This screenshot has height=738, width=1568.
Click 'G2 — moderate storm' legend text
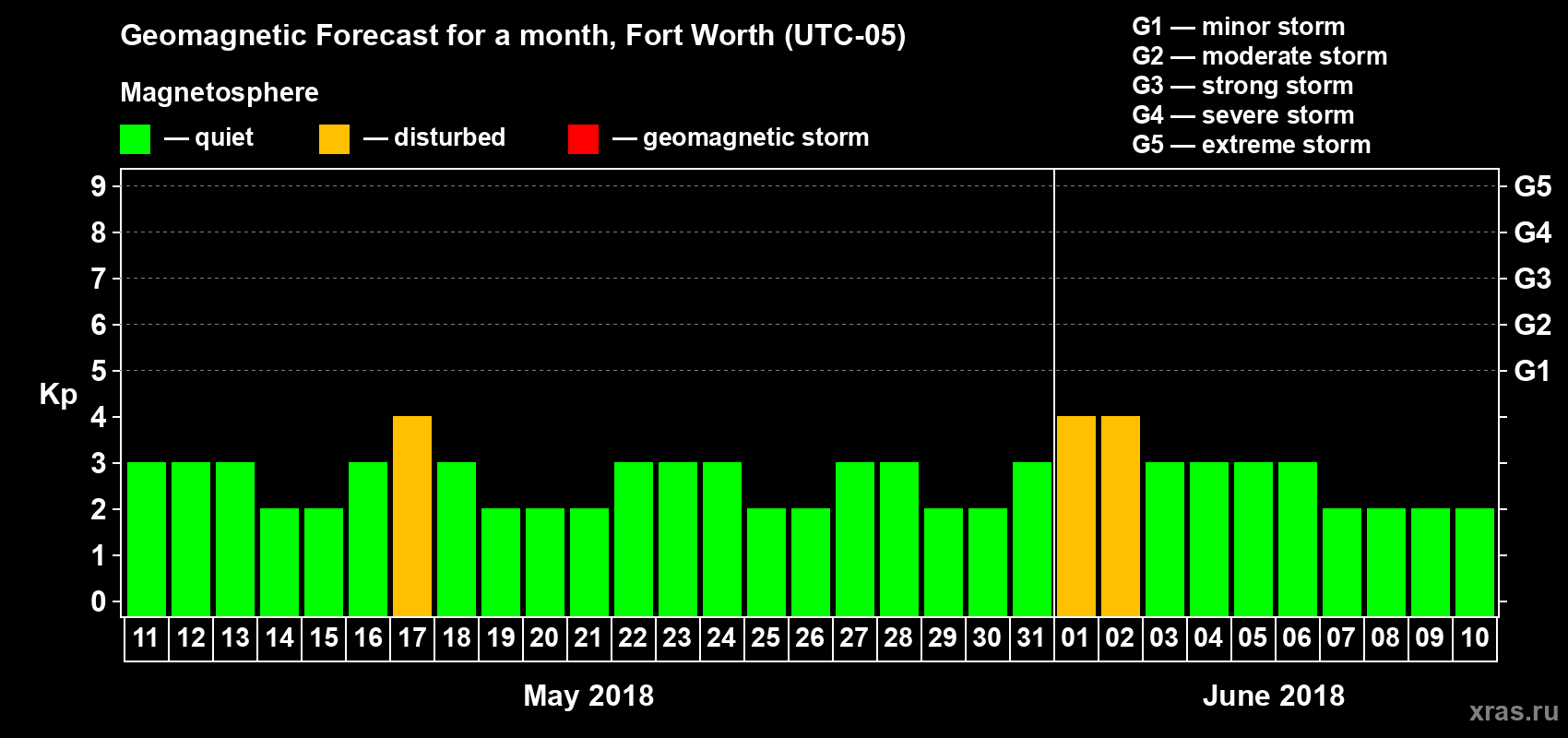coord(1260,56)
